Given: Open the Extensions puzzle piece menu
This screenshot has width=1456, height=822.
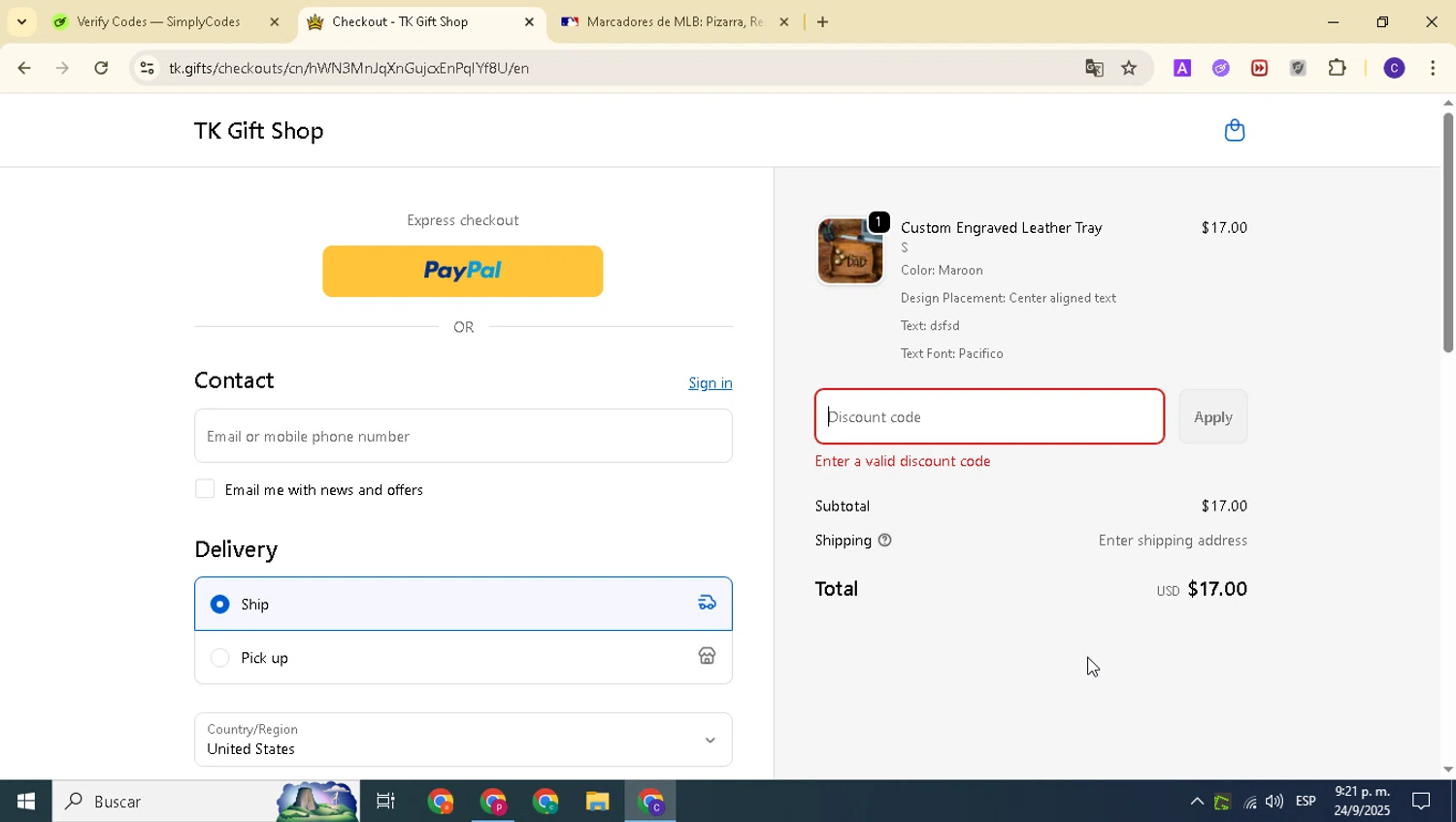Looking at the screenshot, I should tap(1338, 68).
